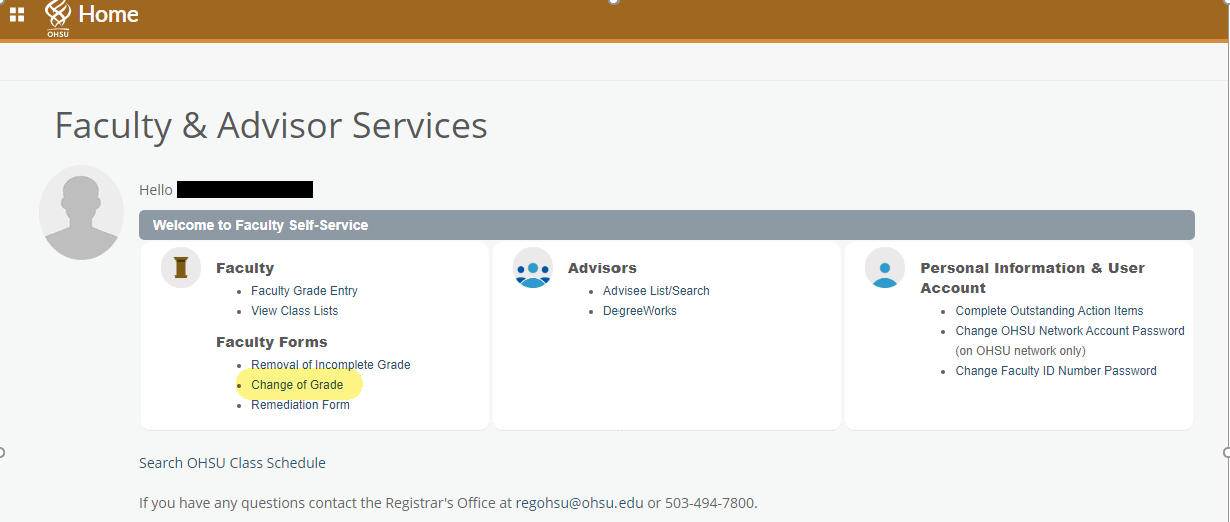This screenshot has height=522, width=1230.
Task: Click the OHSU logo in header
Action: [x=58, y=18]
